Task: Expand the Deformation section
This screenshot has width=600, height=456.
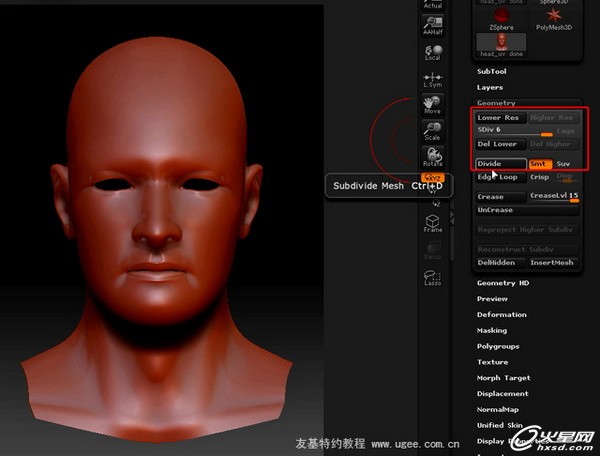Action: (x=501, y=314)
